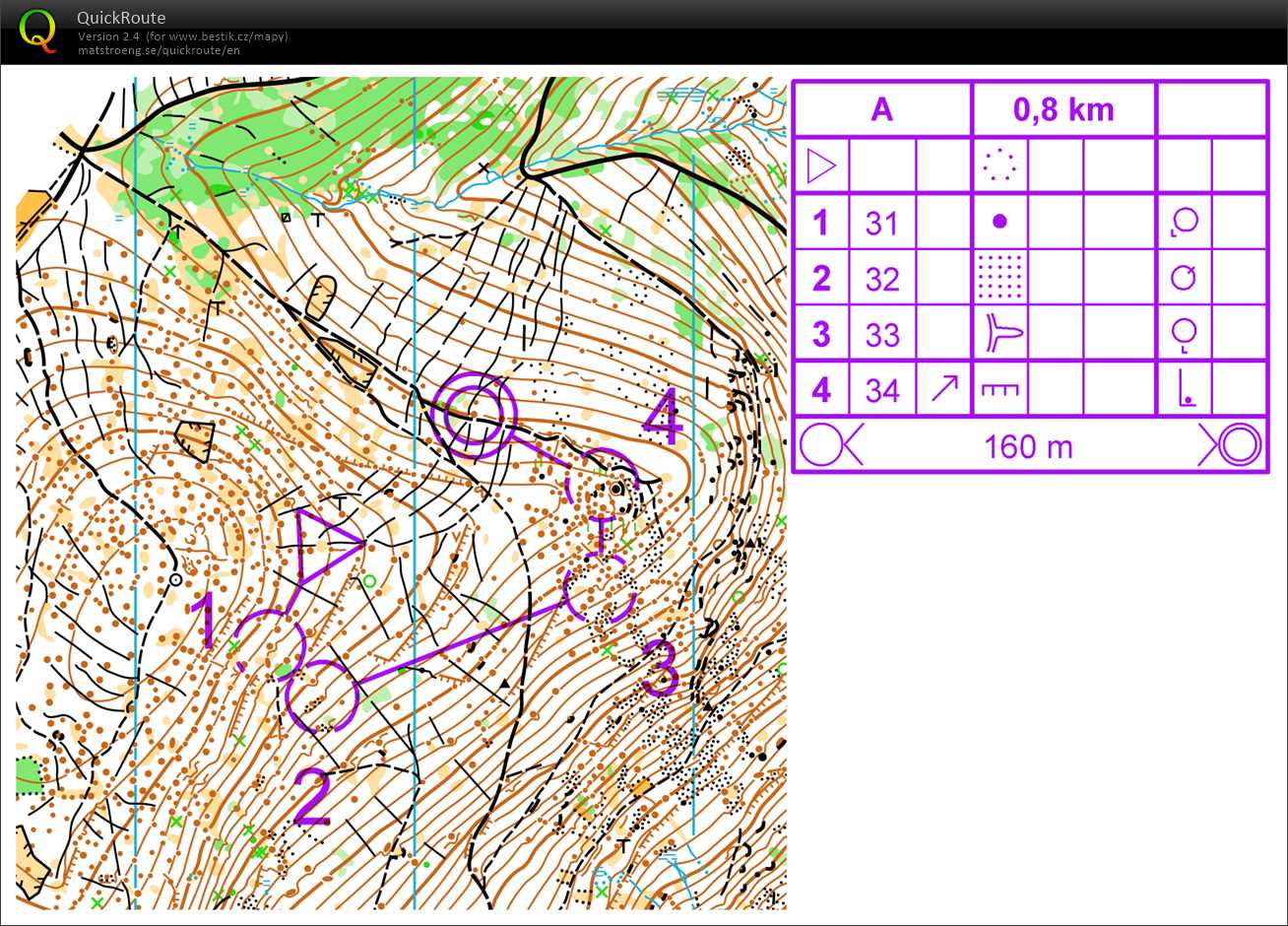Image resolution: width=1288 pixels, height=926 pixels.
Task: Select control circle 3 on the map
Action: point(600,589)
